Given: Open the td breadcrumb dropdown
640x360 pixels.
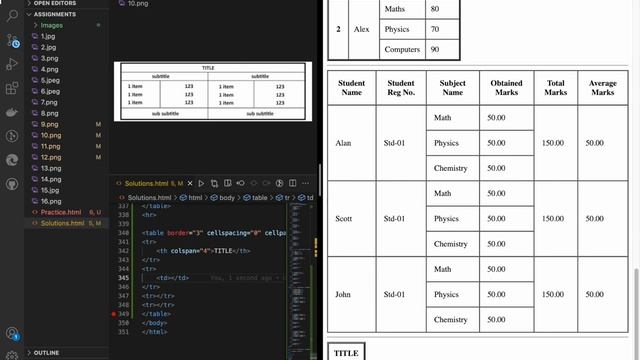Looking at the screenshot, I should click(306, 198).
